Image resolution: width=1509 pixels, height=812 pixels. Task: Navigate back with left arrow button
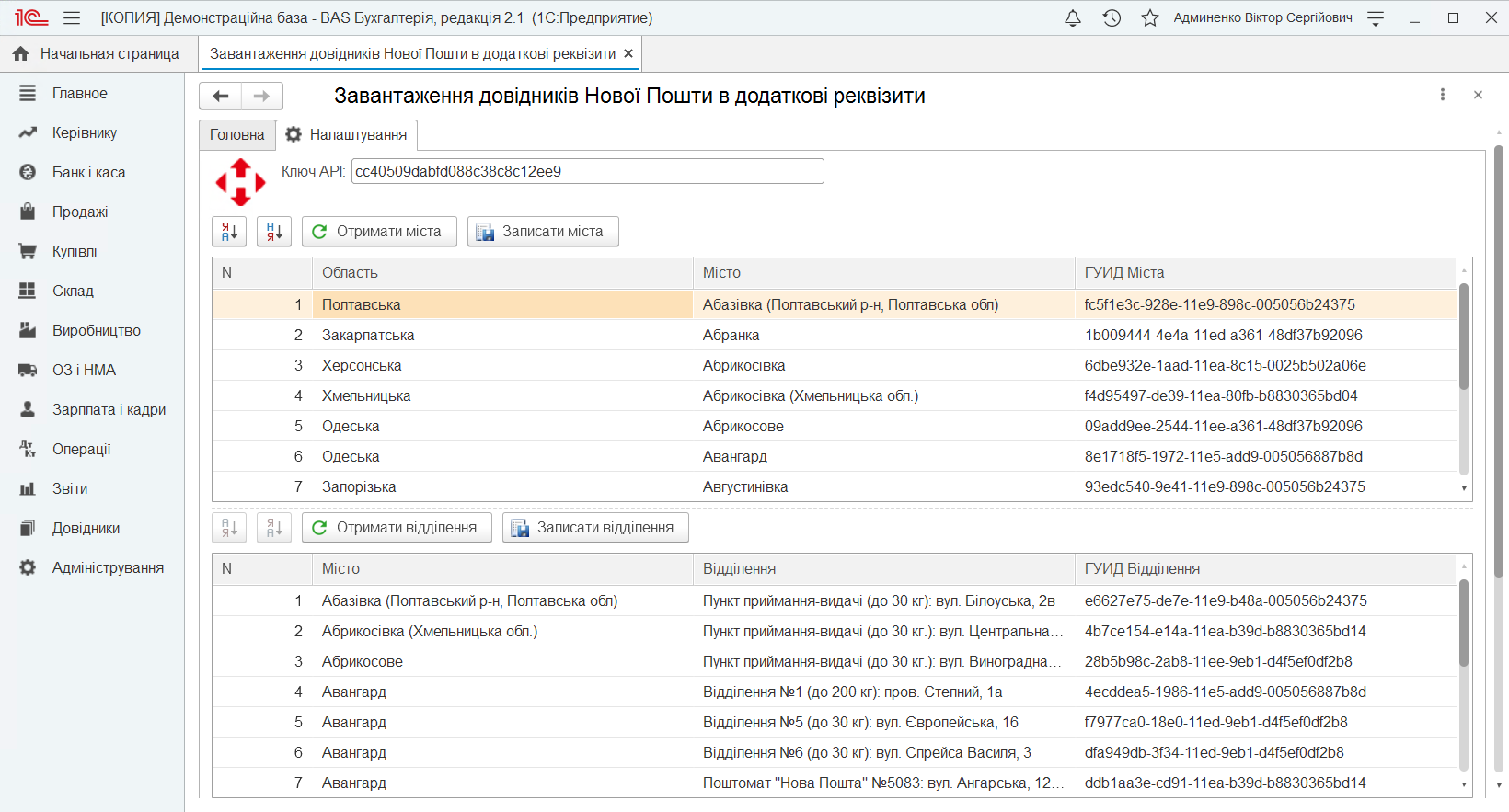(221, 96)
